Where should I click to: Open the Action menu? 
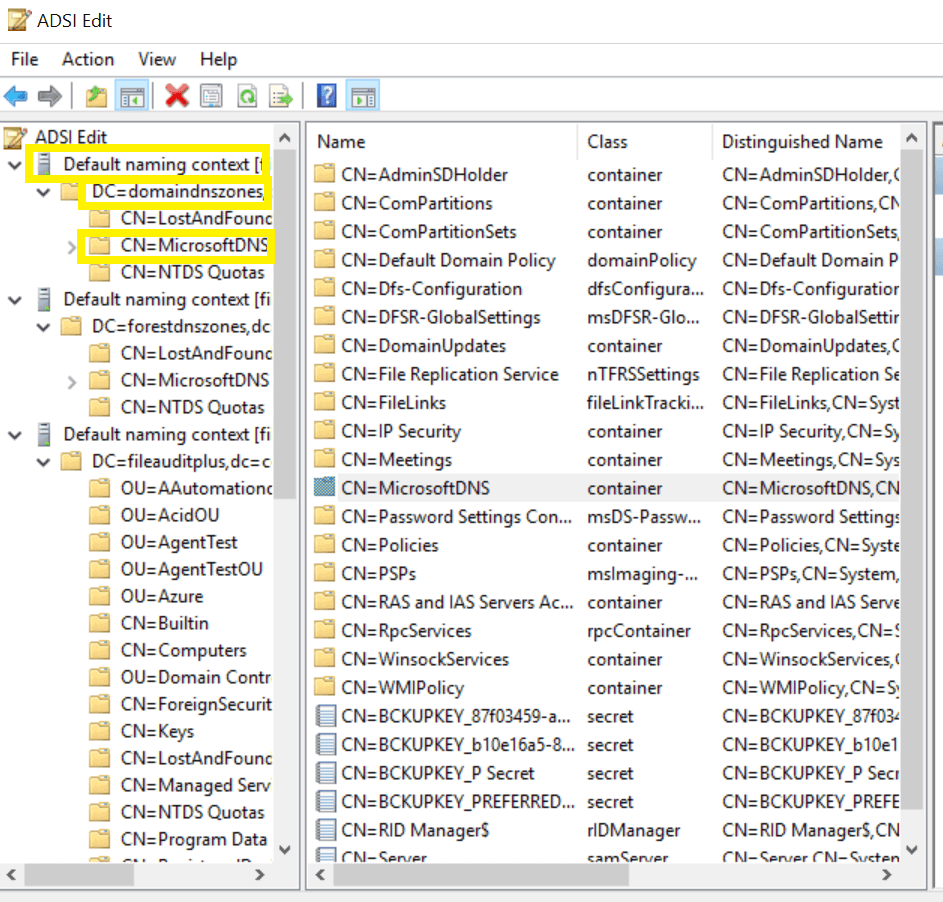tap(88, 60)
